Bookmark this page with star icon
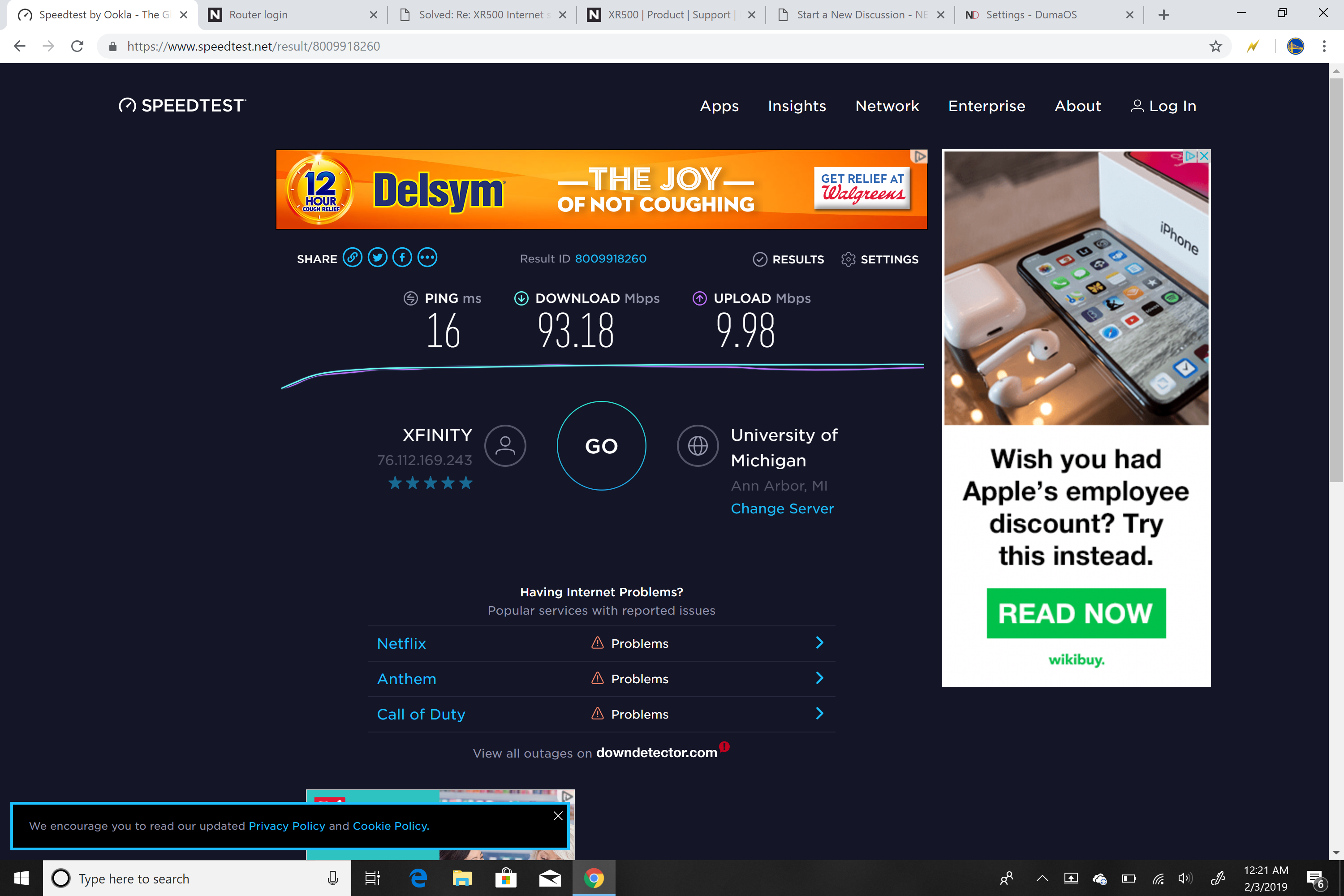1344x896 pixels. 1215,46
